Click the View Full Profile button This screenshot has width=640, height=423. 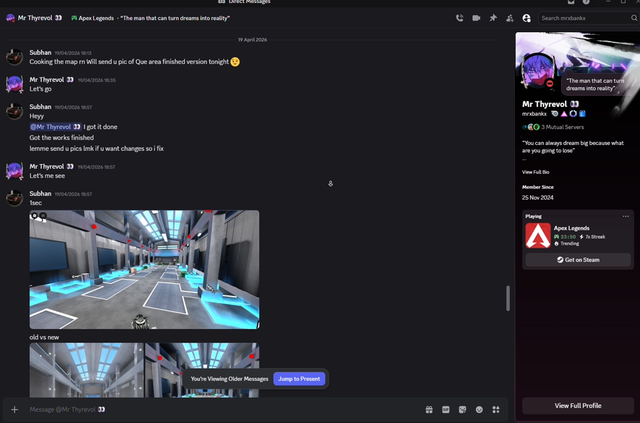578,405
